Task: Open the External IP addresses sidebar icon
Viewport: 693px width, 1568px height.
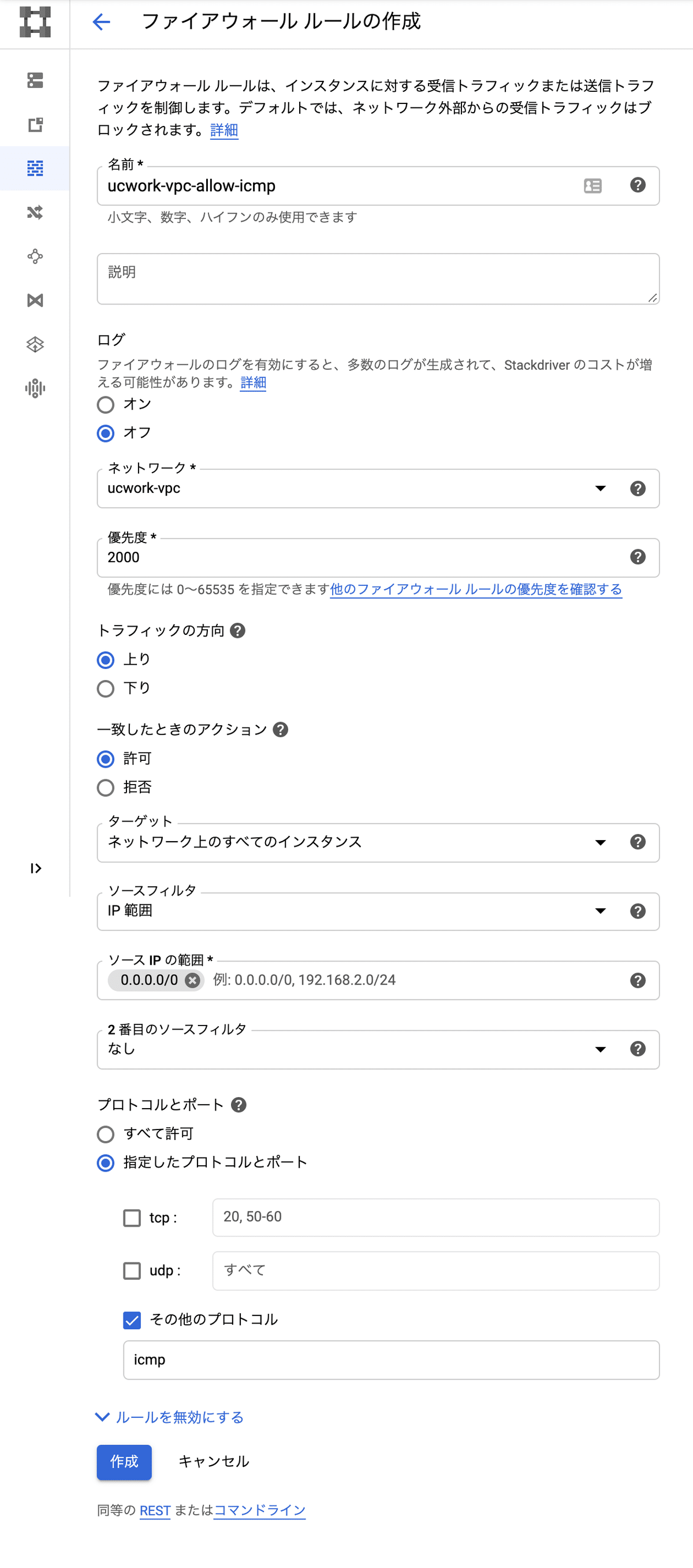Action: click(35, 125)
